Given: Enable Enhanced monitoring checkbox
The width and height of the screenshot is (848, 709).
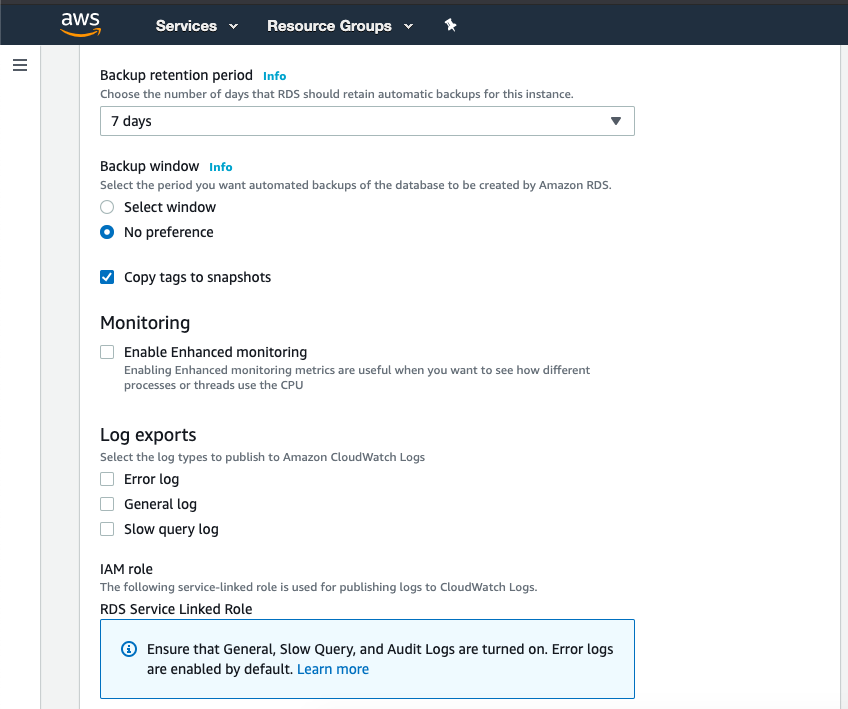Looking at the screenshot, I should [x=107, y=352].
